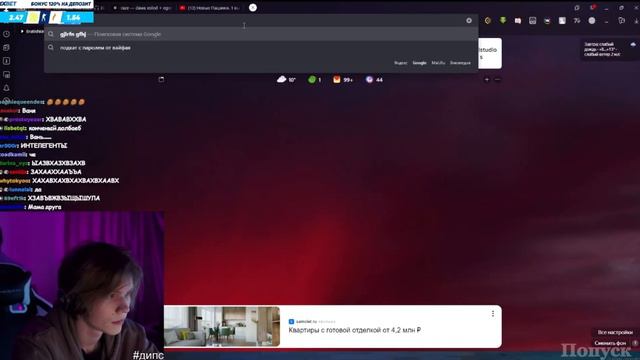The image size is (640, 360).
Task: Choose Mail.ru in the search engine row
Action: tap(438, 63)
